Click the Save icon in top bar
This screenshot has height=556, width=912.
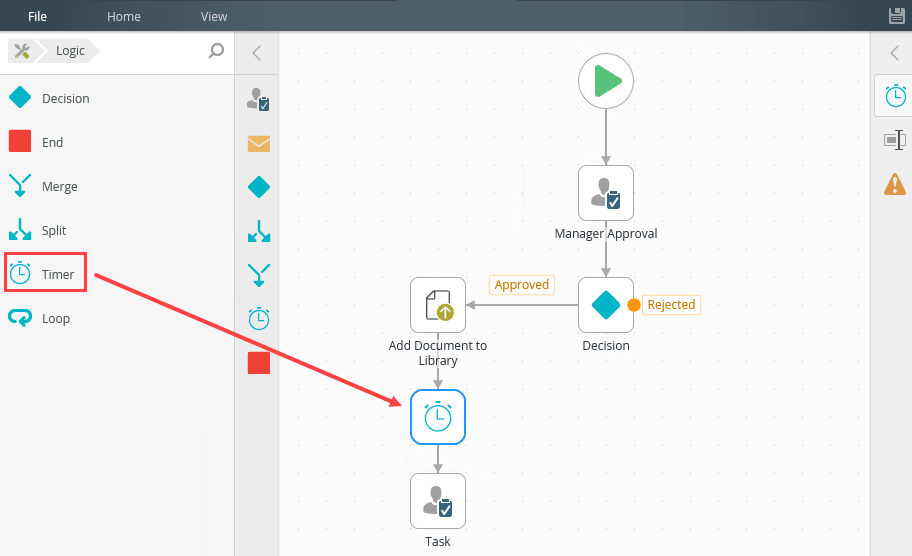[x=896, y=16]
